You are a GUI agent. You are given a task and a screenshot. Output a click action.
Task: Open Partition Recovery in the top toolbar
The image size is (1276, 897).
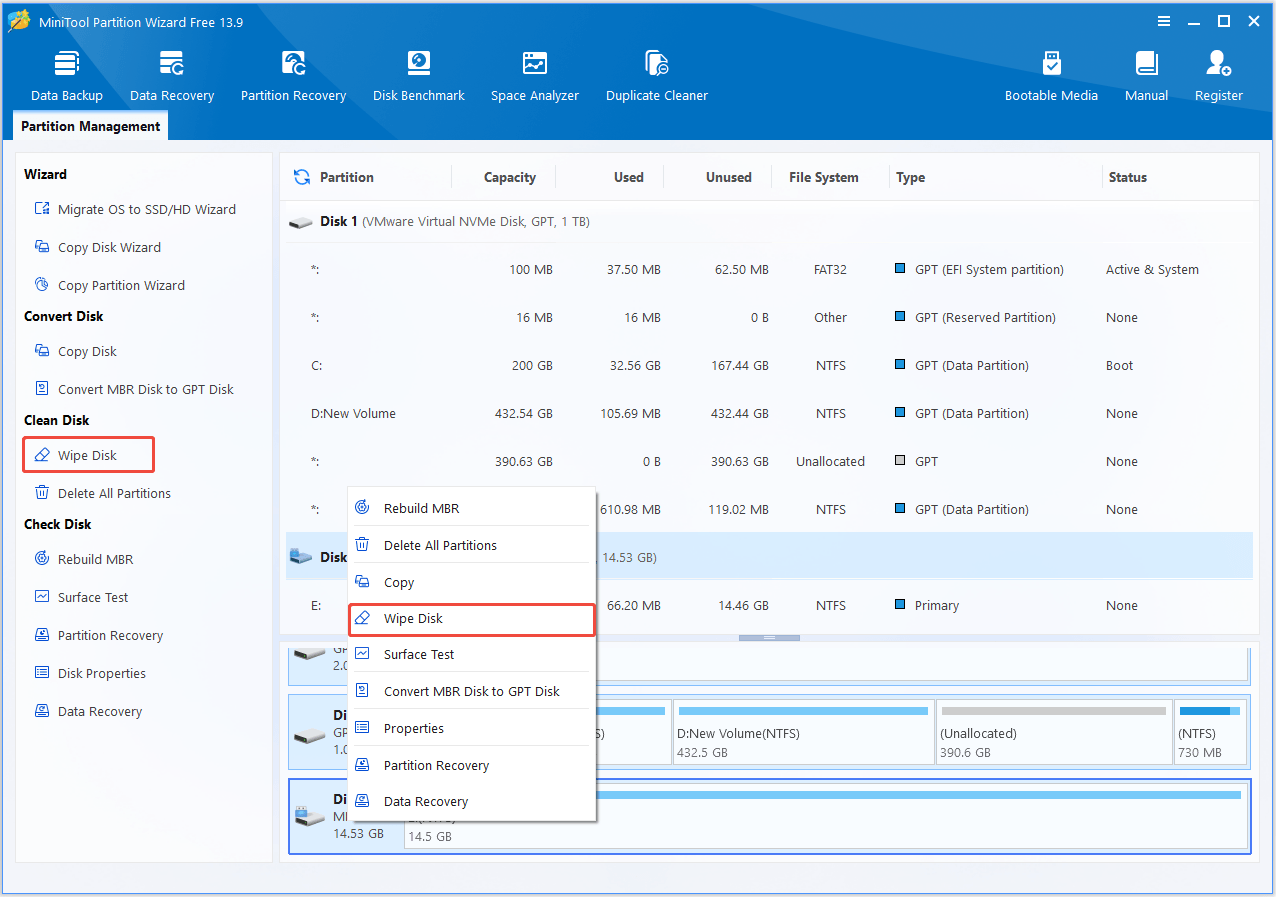(293, 76)
